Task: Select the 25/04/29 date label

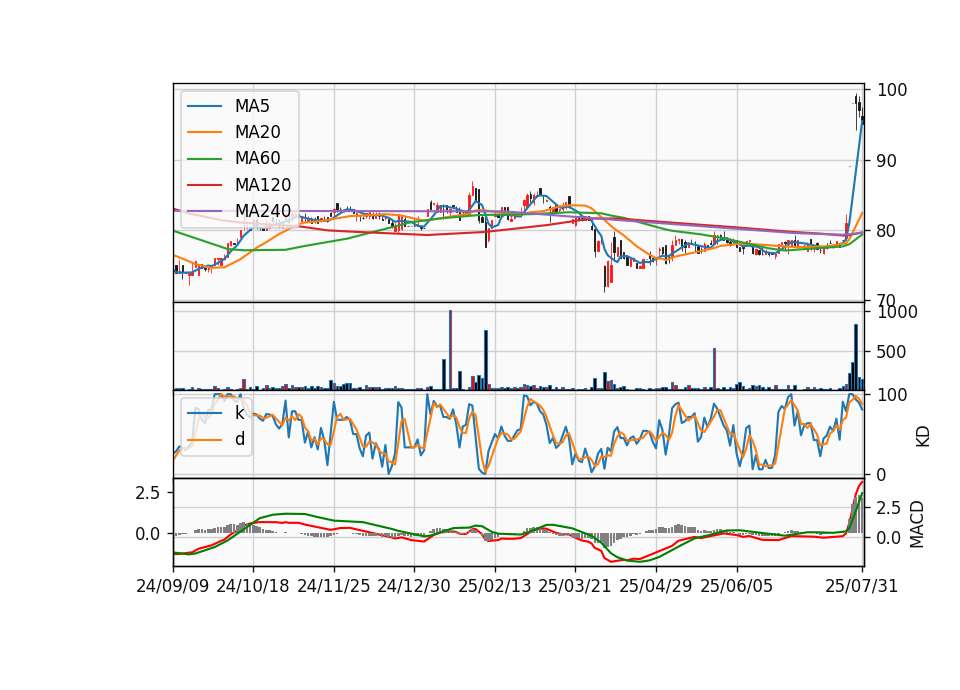Action: pos(656,586)
